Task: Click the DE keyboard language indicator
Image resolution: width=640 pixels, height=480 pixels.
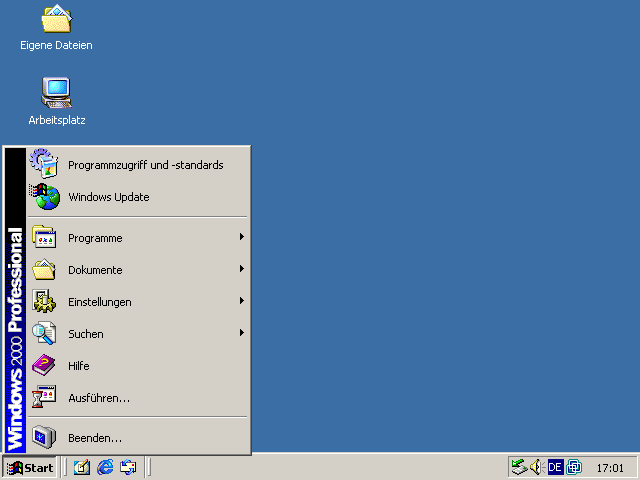Action: tap(556, 467)
